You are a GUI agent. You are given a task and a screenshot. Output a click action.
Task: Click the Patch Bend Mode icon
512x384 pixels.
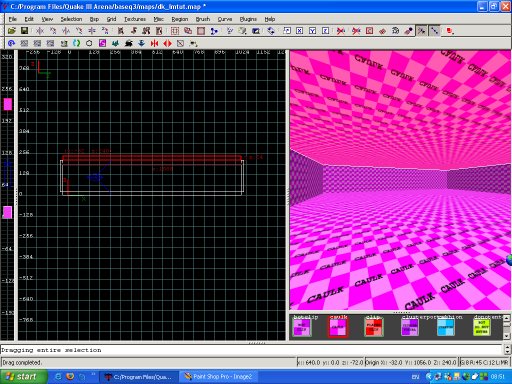click(x=395, y=31)
